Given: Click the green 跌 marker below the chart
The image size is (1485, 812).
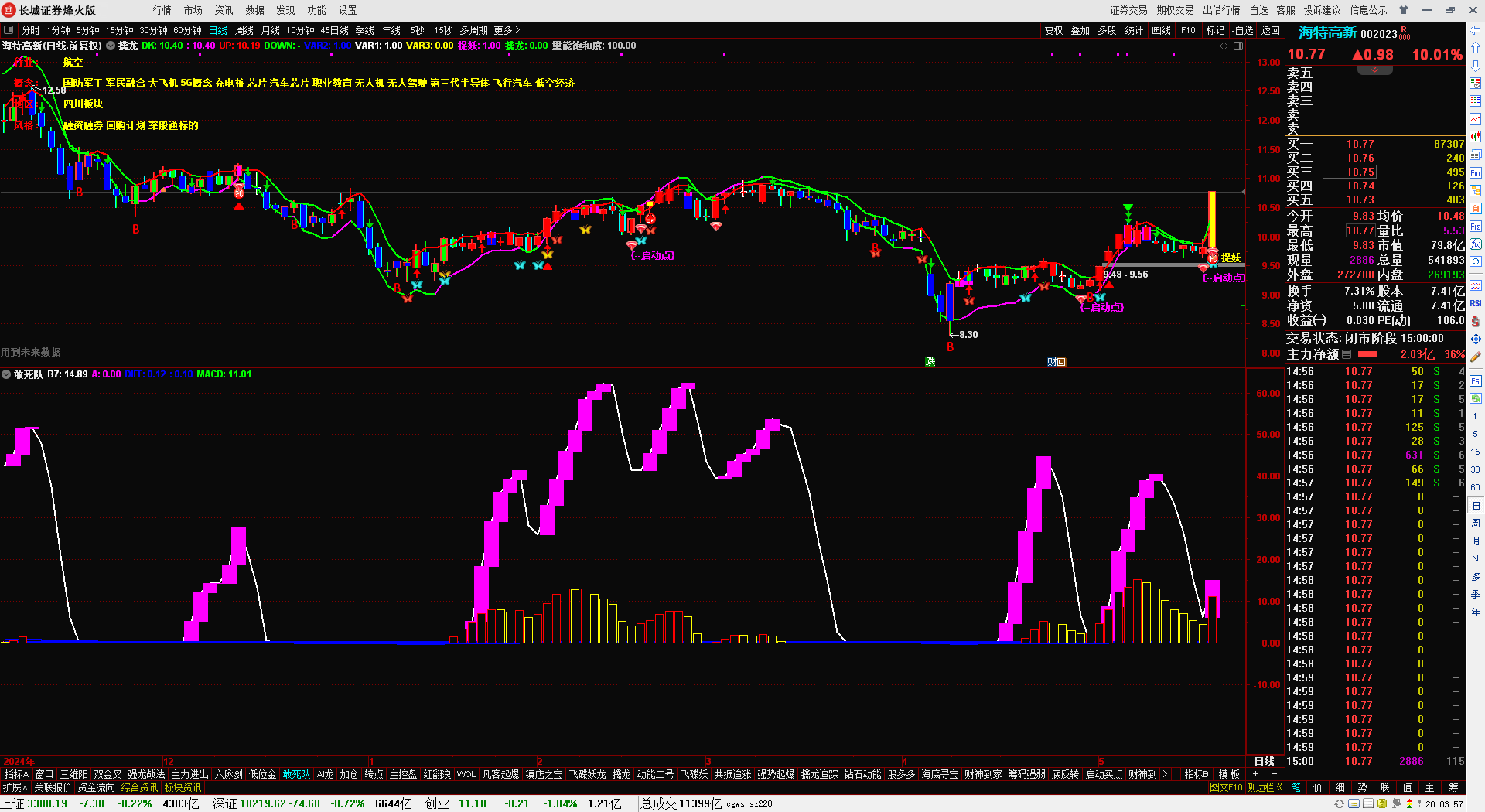Looking at the screenshot, I should 930,361.
